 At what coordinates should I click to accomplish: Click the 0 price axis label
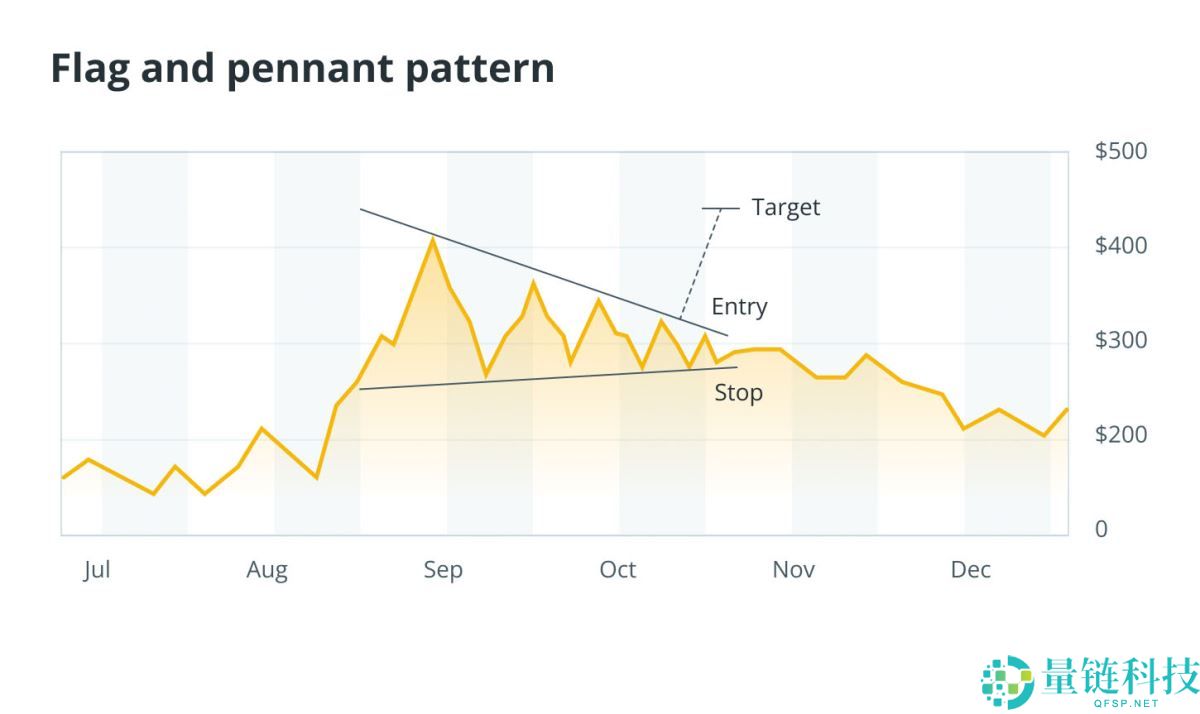pos(1102,529)
